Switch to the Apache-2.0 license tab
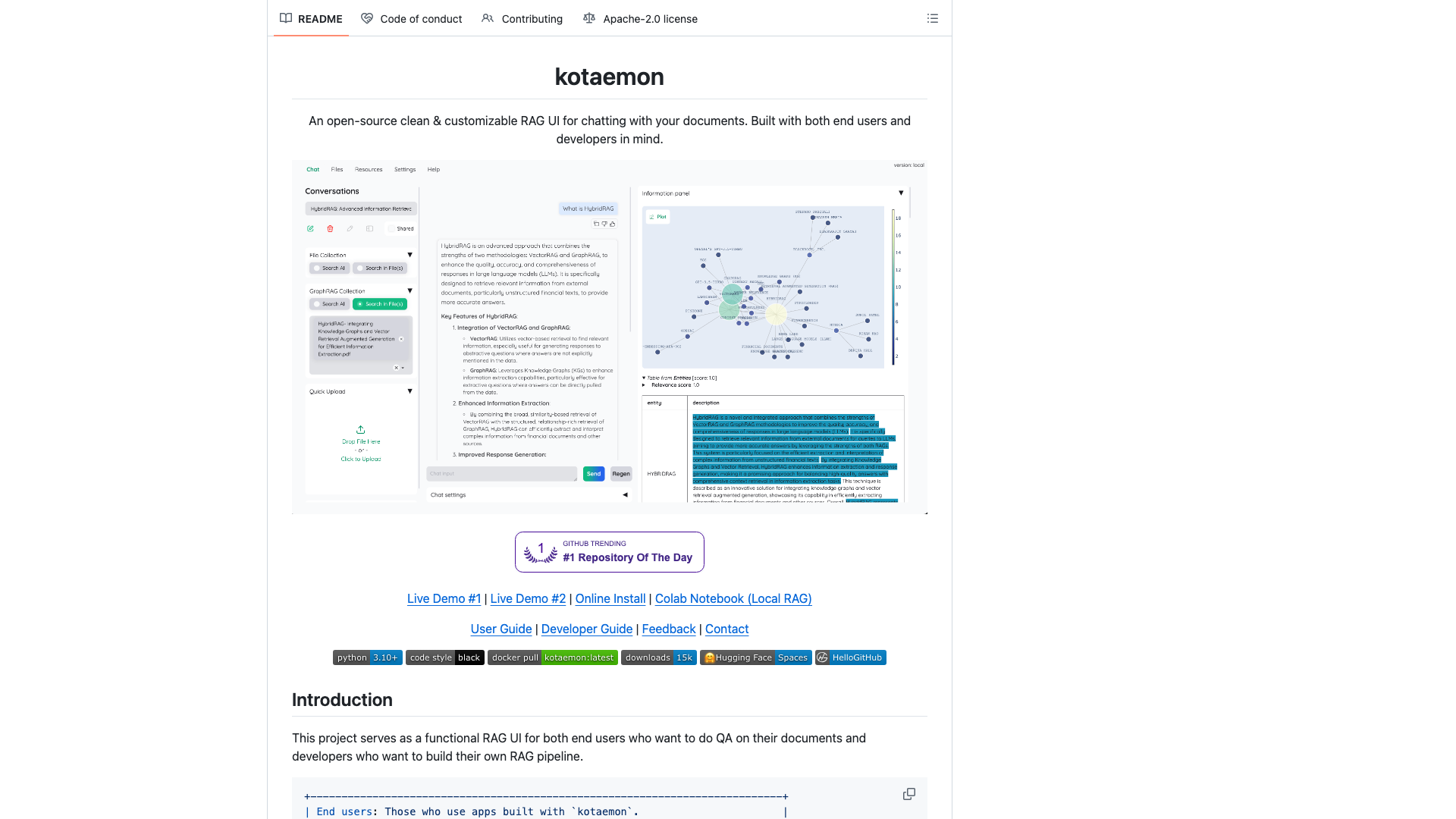This screenshot has width=1456, height=819. tap(640, 19)
